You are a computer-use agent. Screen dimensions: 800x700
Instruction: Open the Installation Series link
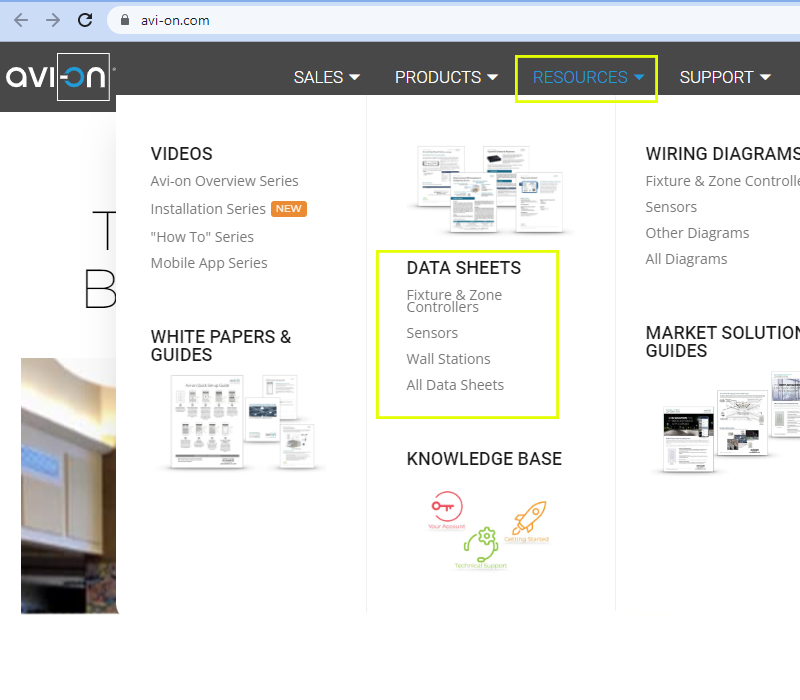(208, 209)
